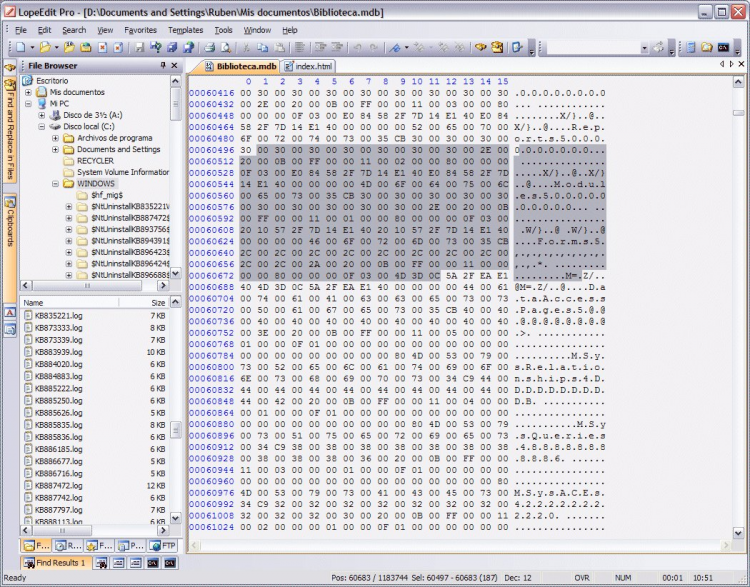Viewport: 750px width, 587px height.
Task: Click the New file toolbar icon
Action: pyautogui.click(x=19, y=47)
